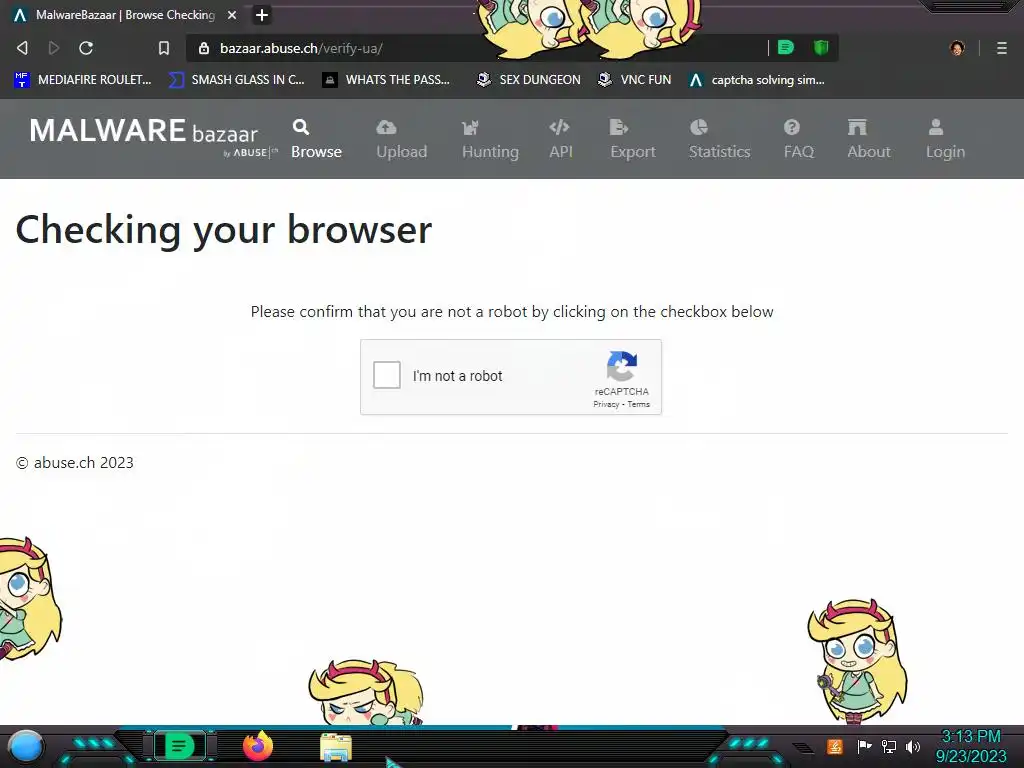Click the green chat extension icon
Image resolution: width=1024 pixels, height=768 pixels.
(x=786, y=48)
